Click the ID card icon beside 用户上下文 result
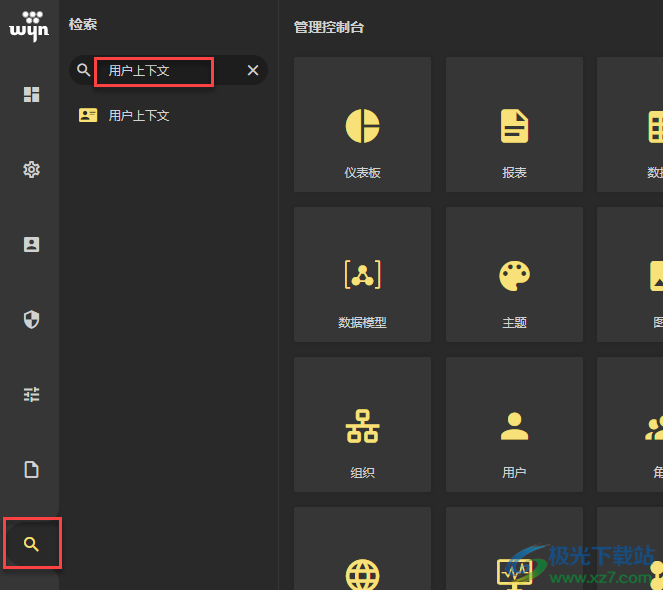665x594 pixels. click(88, 115)
